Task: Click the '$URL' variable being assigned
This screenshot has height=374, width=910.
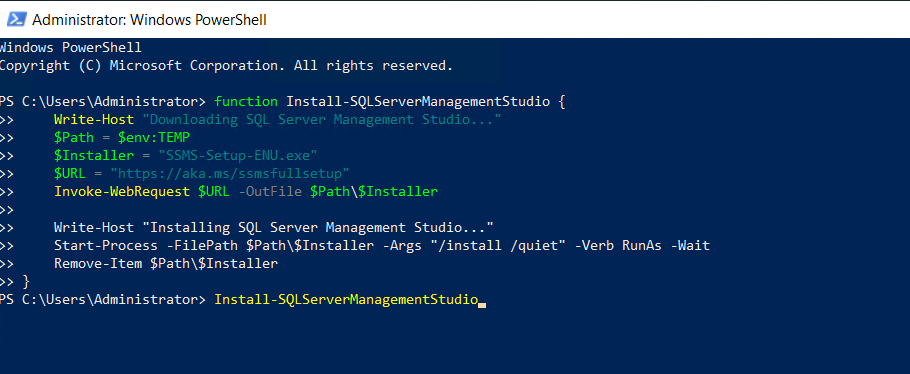Action: point(70,174)
